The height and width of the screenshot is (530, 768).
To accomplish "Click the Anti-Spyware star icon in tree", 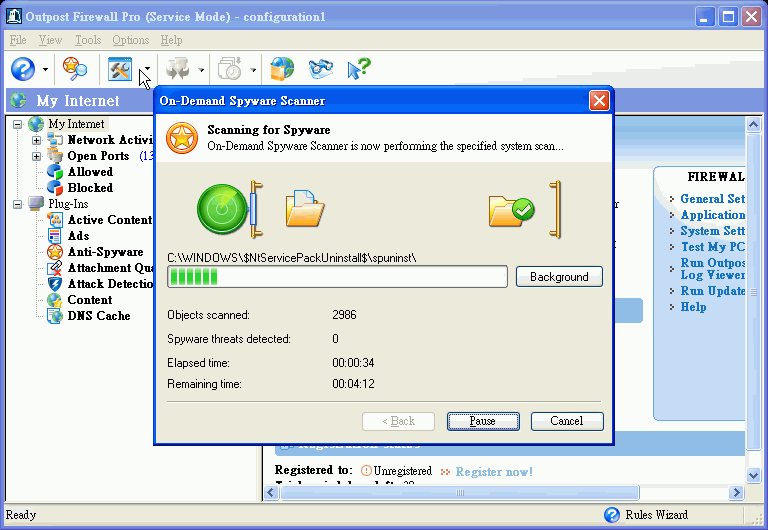I will point(55,252).
